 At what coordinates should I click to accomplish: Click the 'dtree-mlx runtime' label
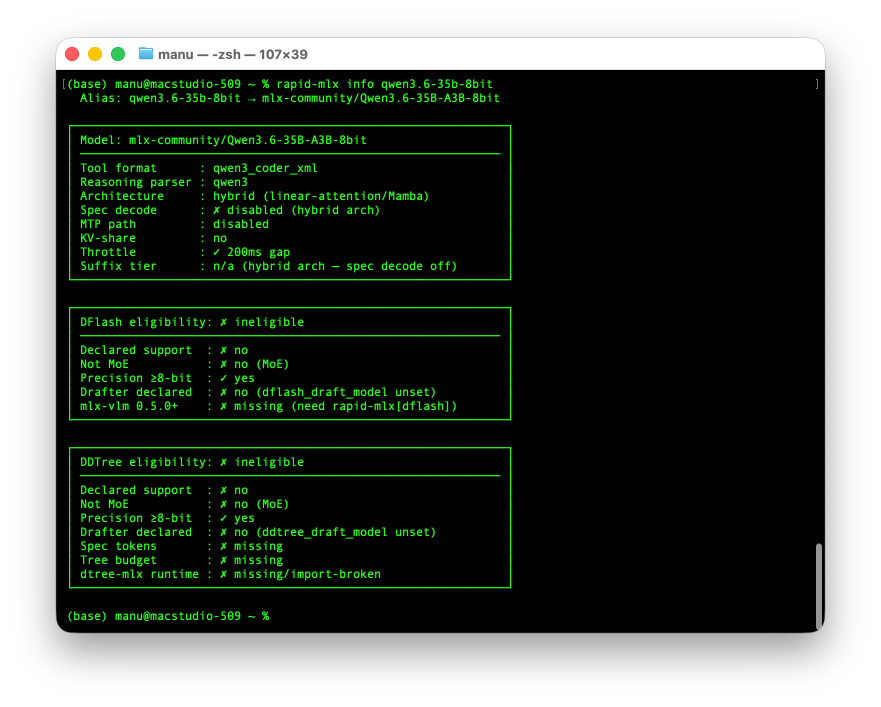tap(139, 574)
